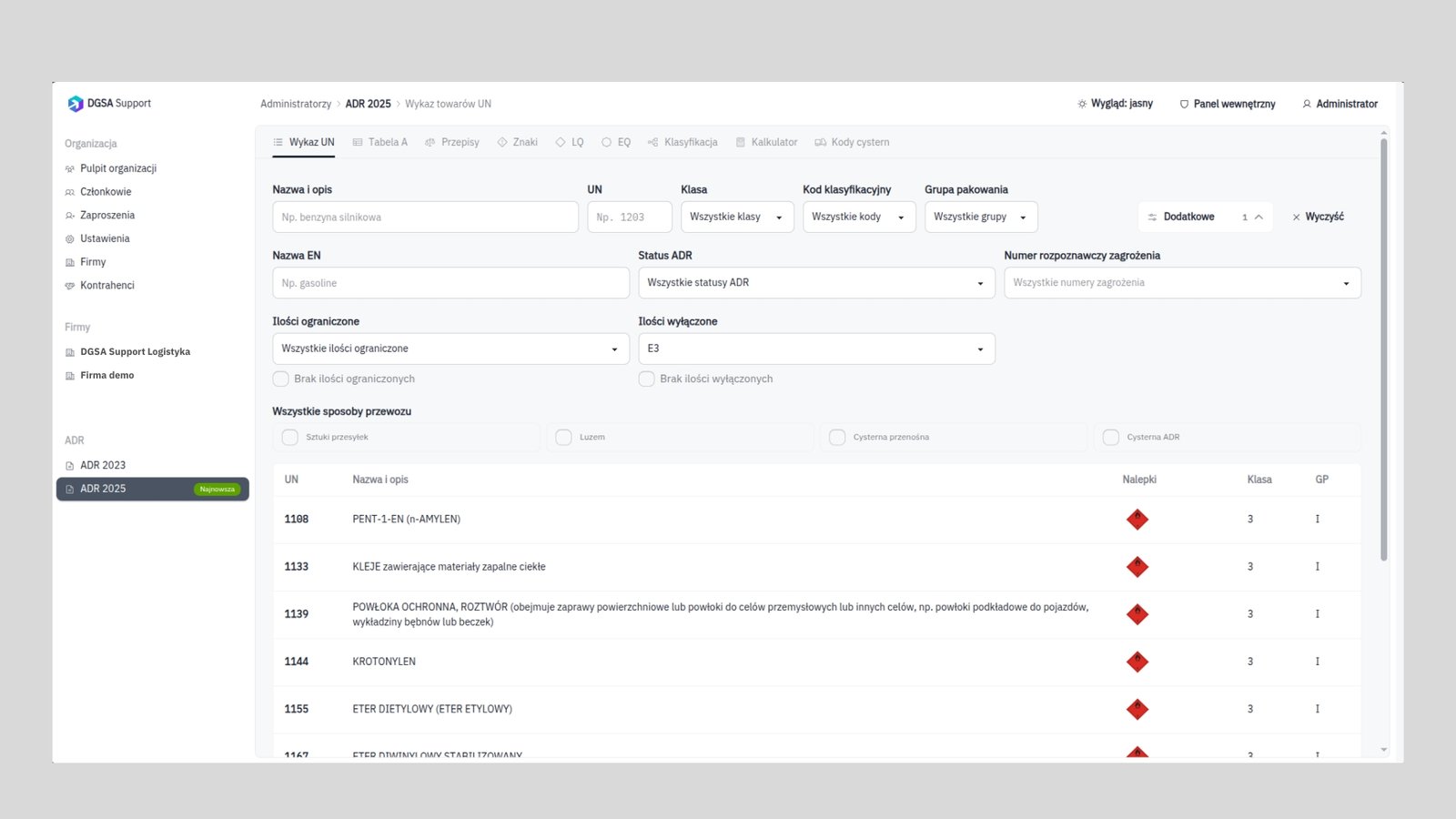The height and width of the screenshot is (819, 1456).
Task: Enable the Luzem transport checkbox
Action: [x=564, y=437]
